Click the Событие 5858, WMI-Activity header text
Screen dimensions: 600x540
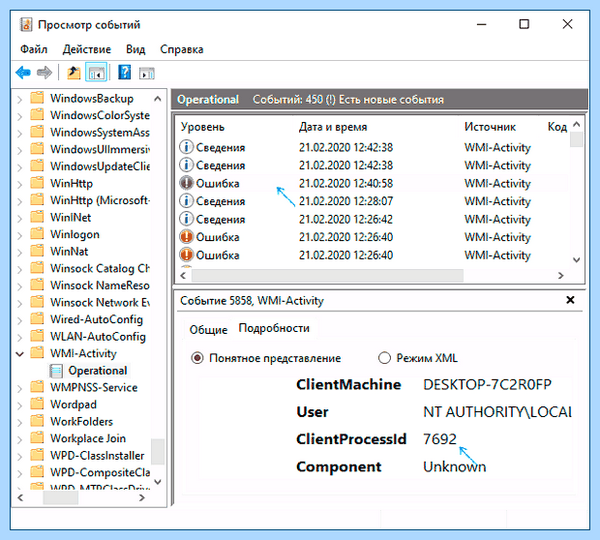pyautogui.click(x=252, y=300)
